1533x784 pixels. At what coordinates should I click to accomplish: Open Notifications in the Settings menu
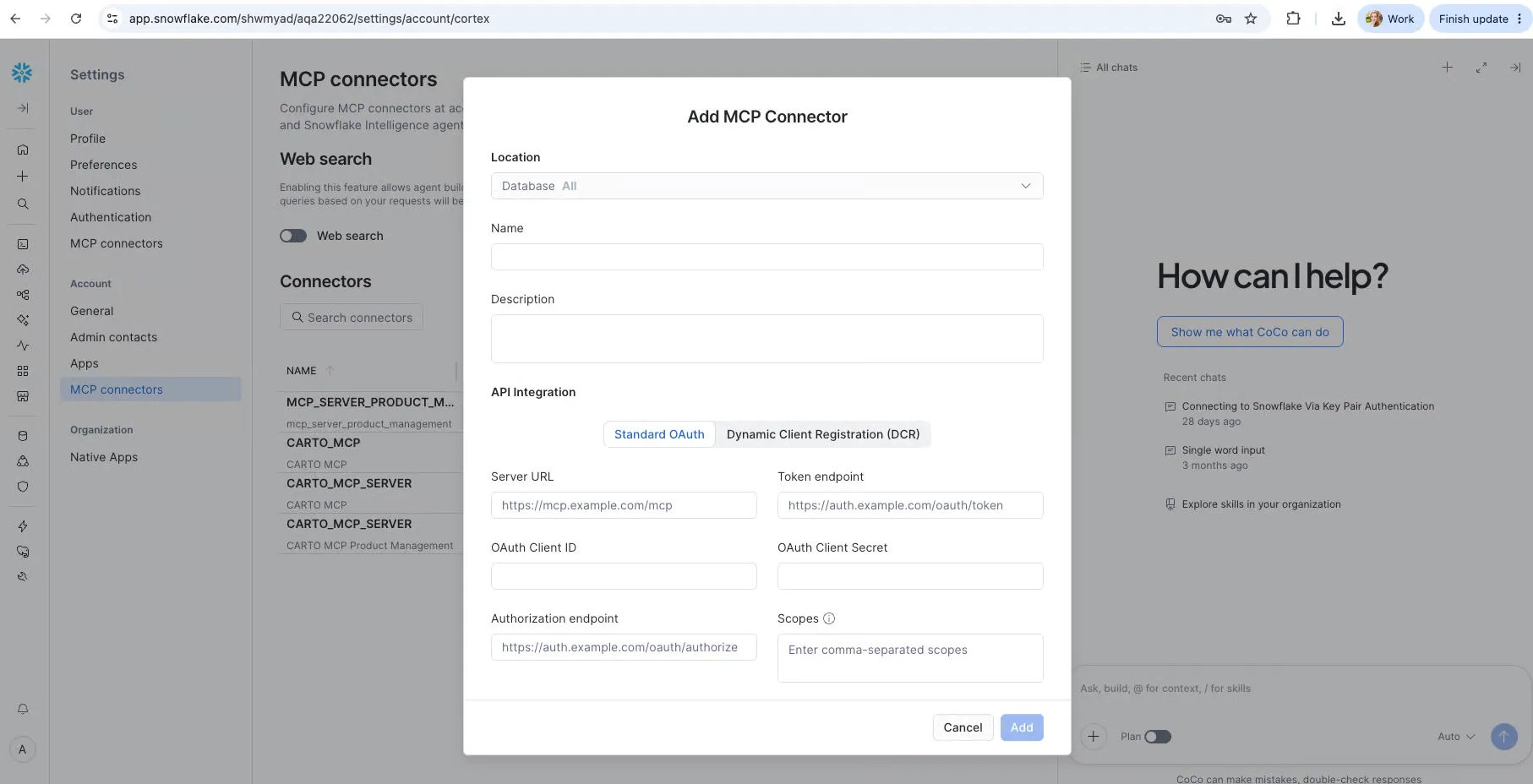click(x=105, y=191)
